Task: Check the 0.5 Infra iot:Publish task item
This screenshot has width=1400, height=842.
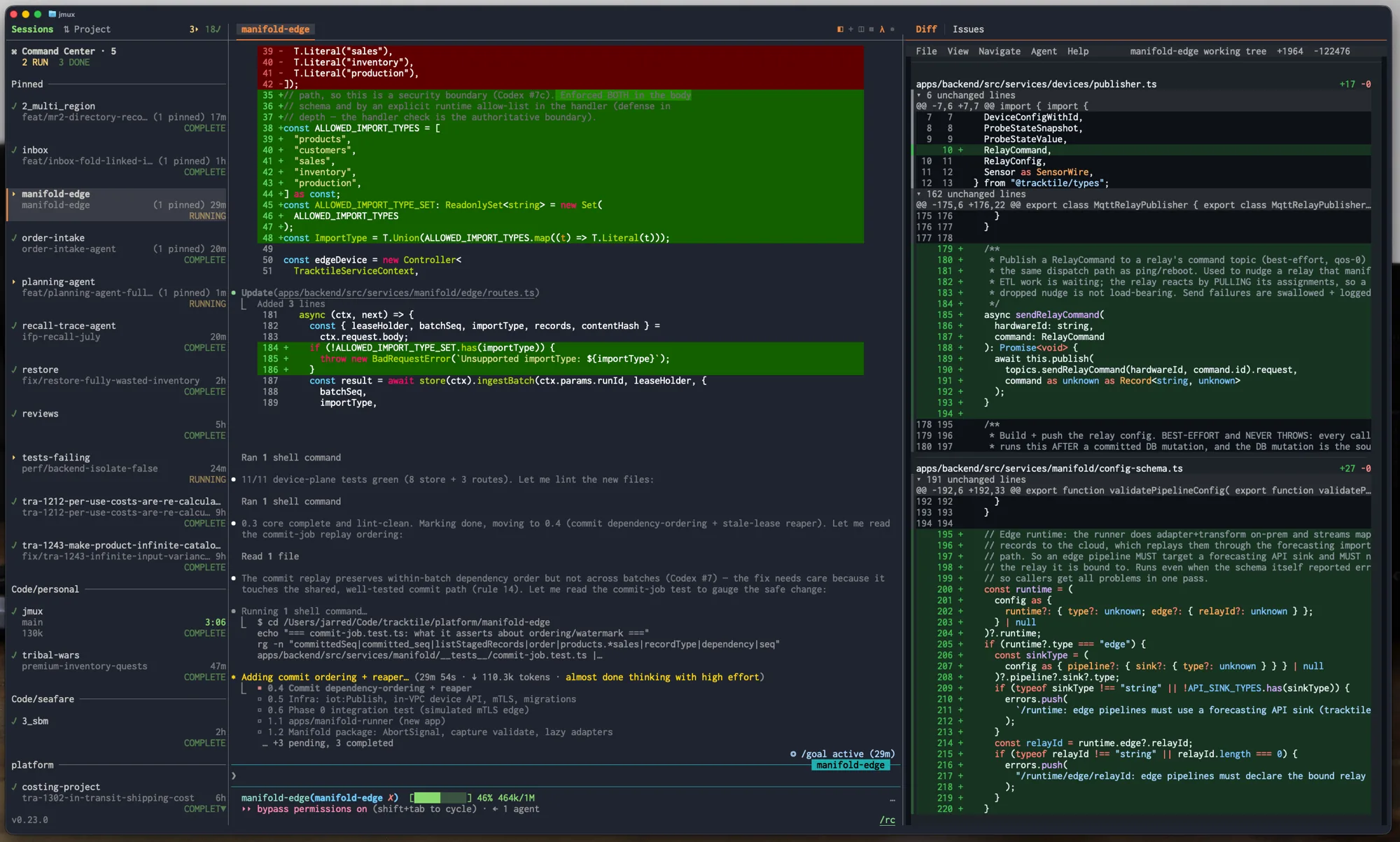Action: [416, 699]
